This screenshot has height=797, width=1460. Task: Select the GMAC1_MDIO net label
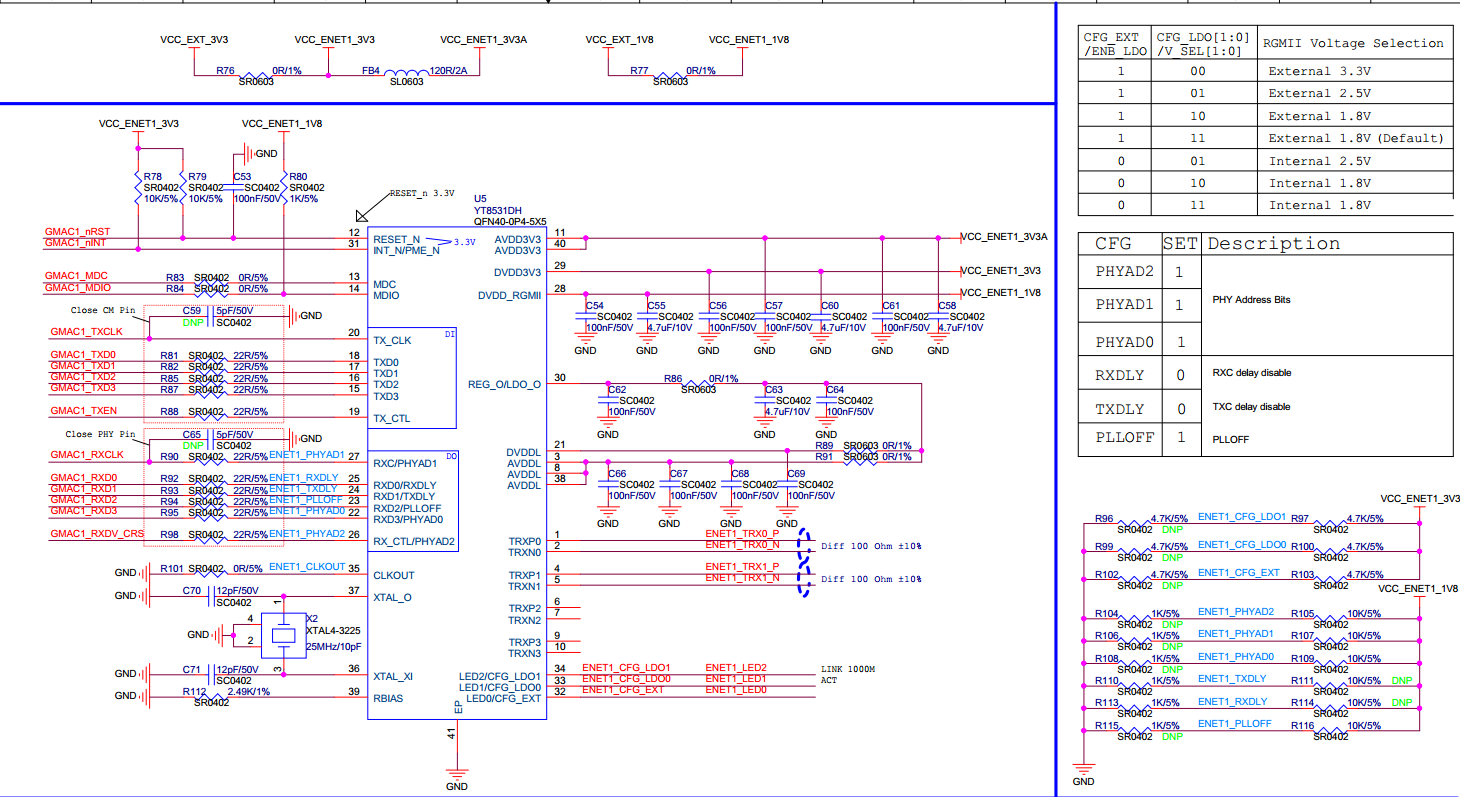pos(77,288)
